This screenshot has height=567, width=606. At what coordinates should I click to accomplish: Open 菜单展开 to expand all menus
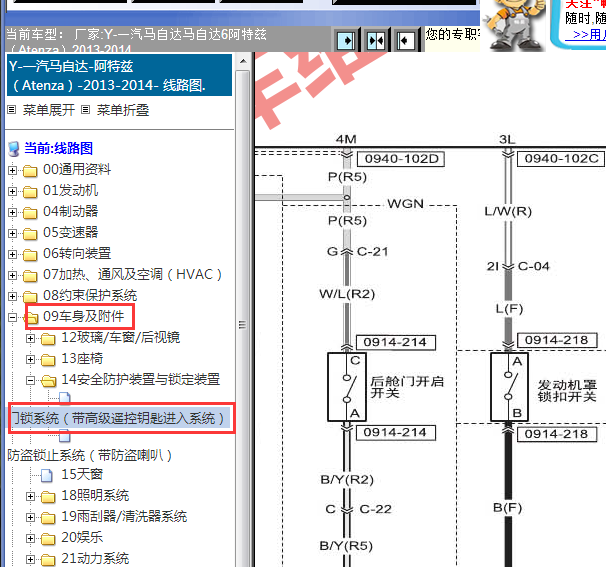tap(49, 110)
